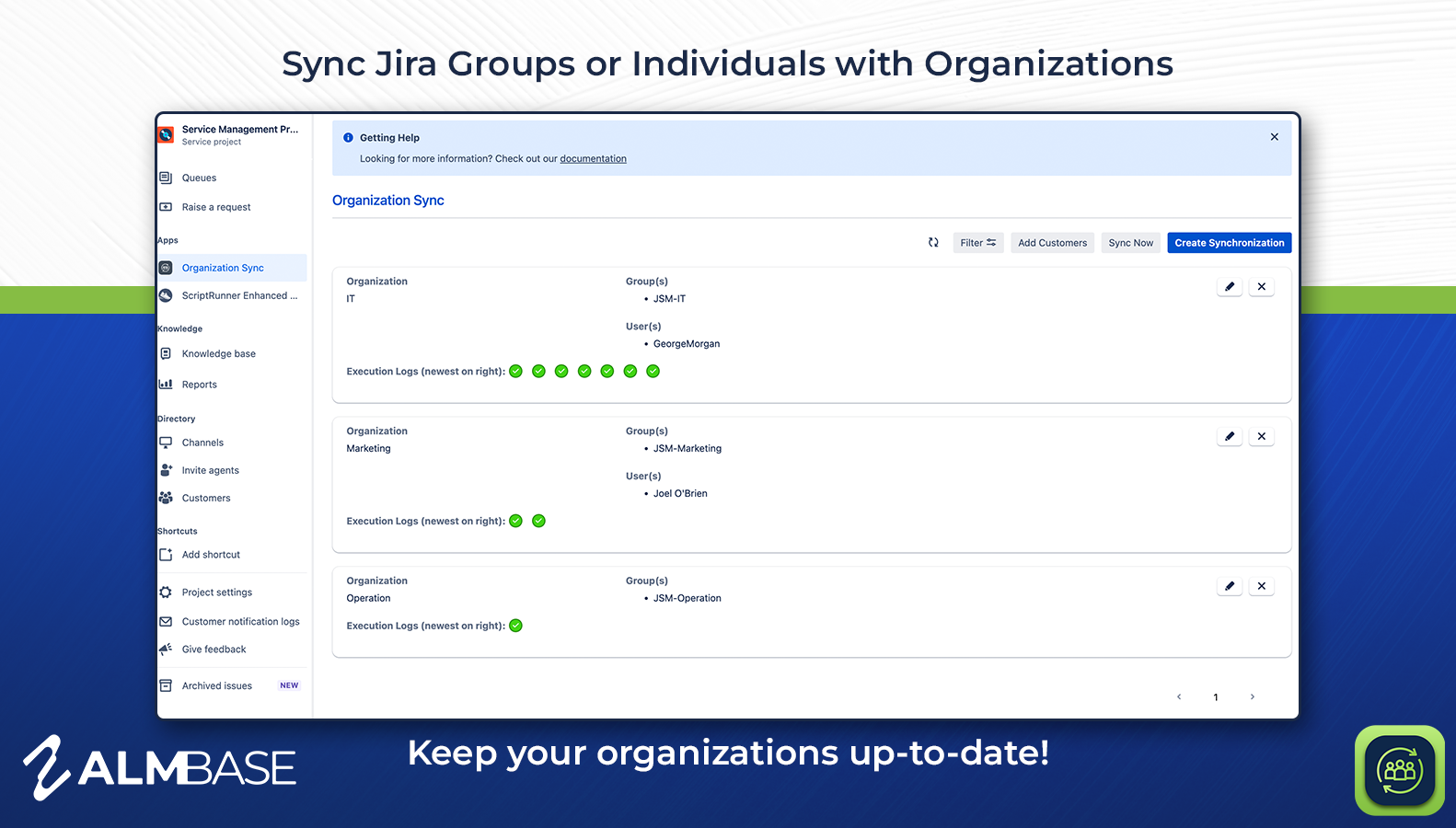This screenshot has height=828, width=1456.
Task: Click the Give feedback megaphone icon
Action: click(x=166, y=649)
